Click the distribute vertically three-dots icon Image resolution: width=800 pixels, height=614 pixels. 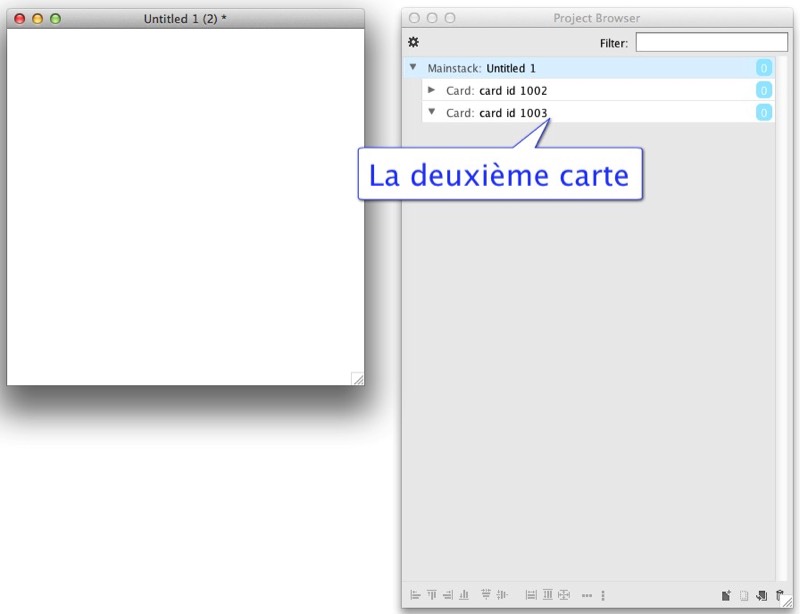point(603,595)
